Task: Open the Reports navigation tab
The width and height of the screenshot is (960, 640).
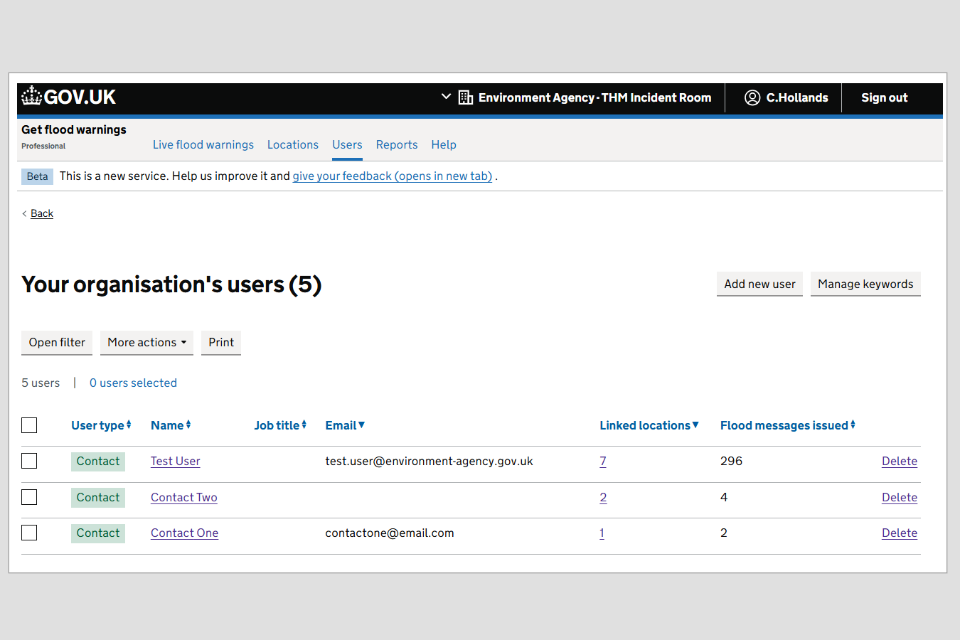Action: [x=397, y=145]
